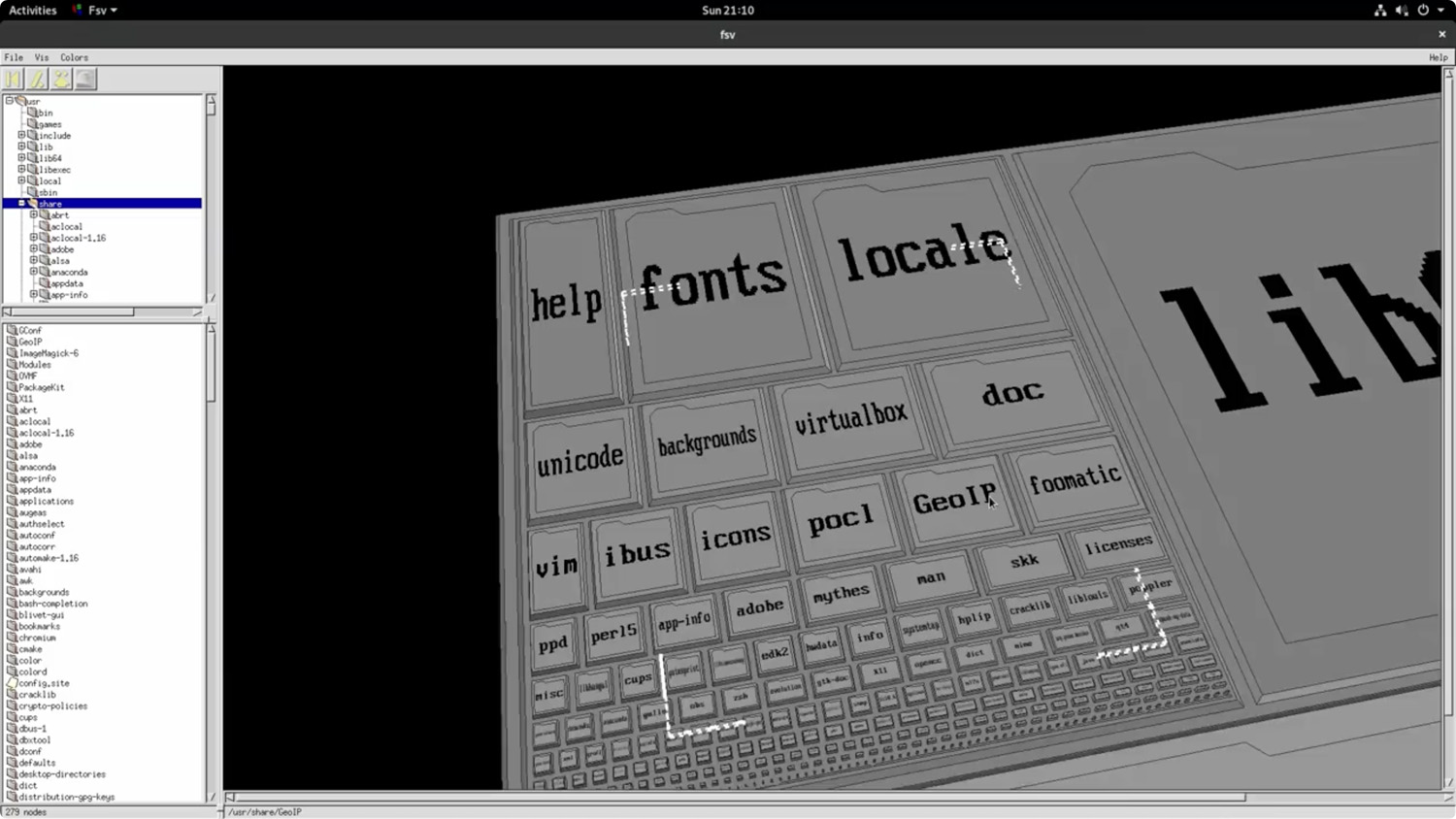Collapse the share tree node
The height and width of the screenshot is (819, 1456).
21,204
